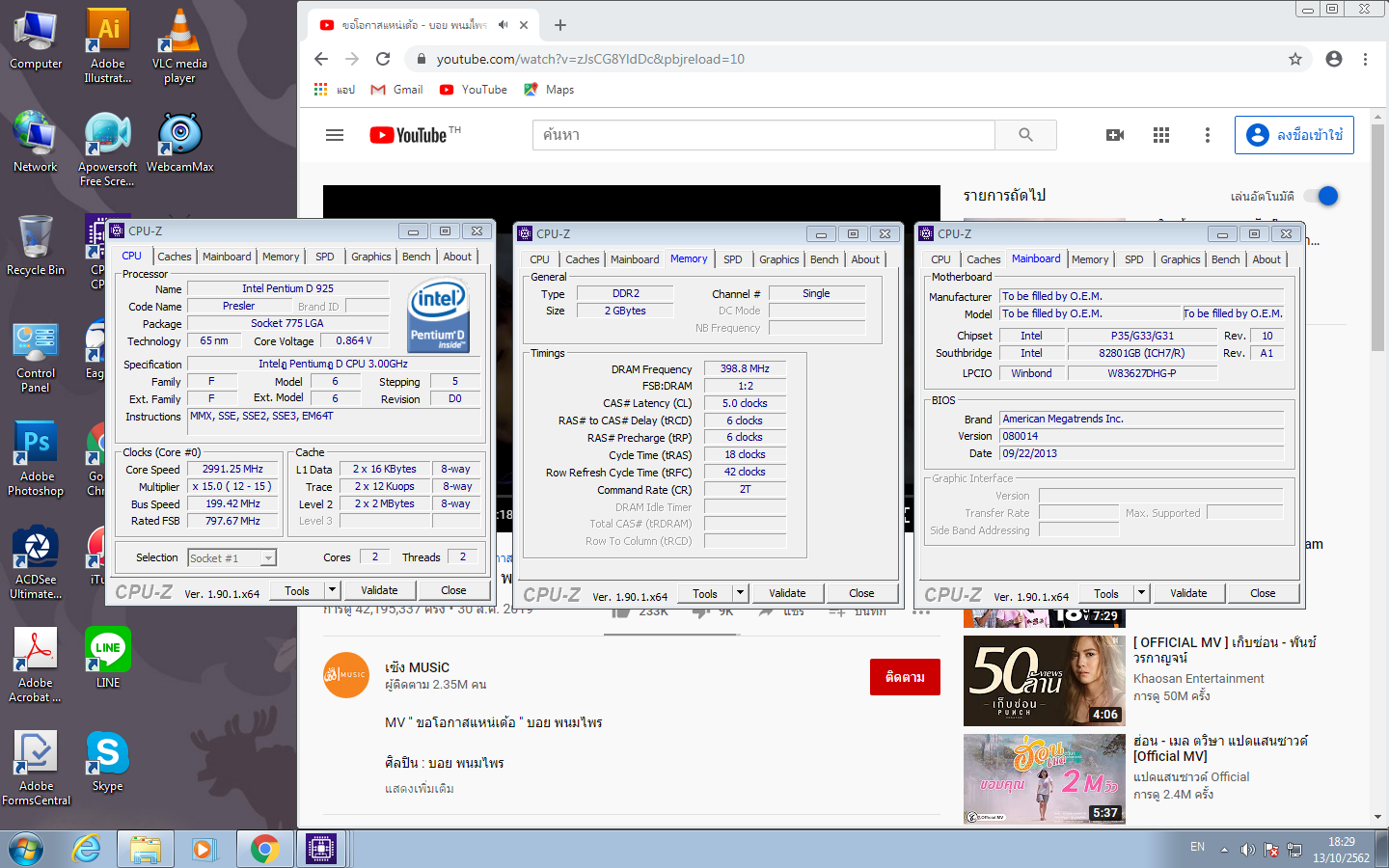Click Validate in the left CPU-Z window
1389x868 pixels.
tap(379, 590)
